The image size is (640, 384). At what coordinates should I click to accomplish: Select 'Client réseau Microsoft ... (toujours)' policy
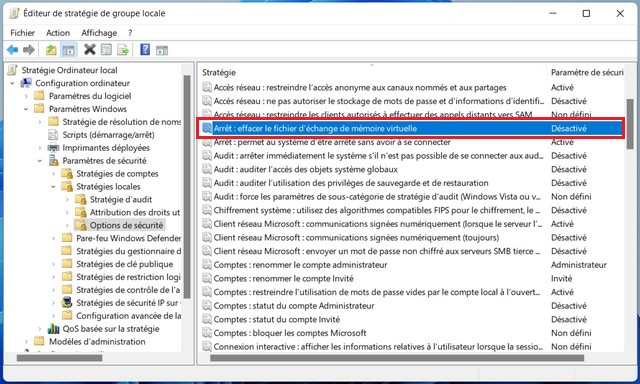(356, 238)
